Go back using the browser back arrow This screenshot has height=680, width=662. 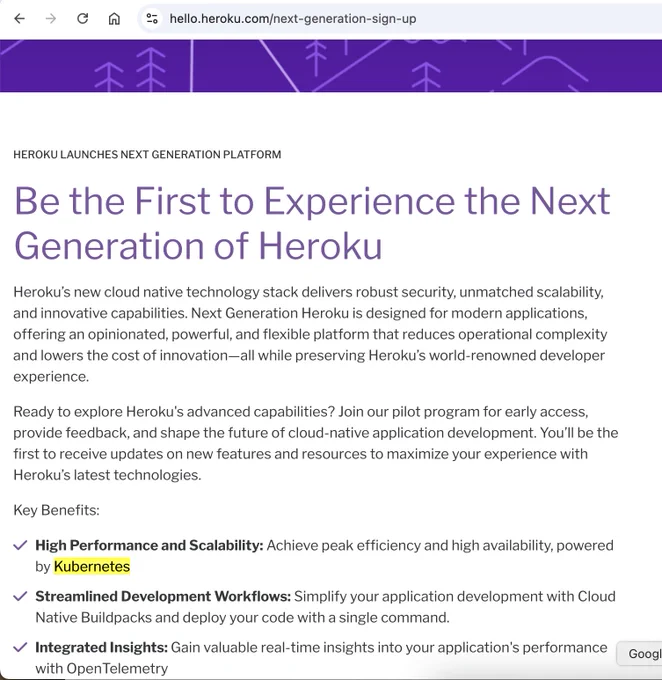20,19
